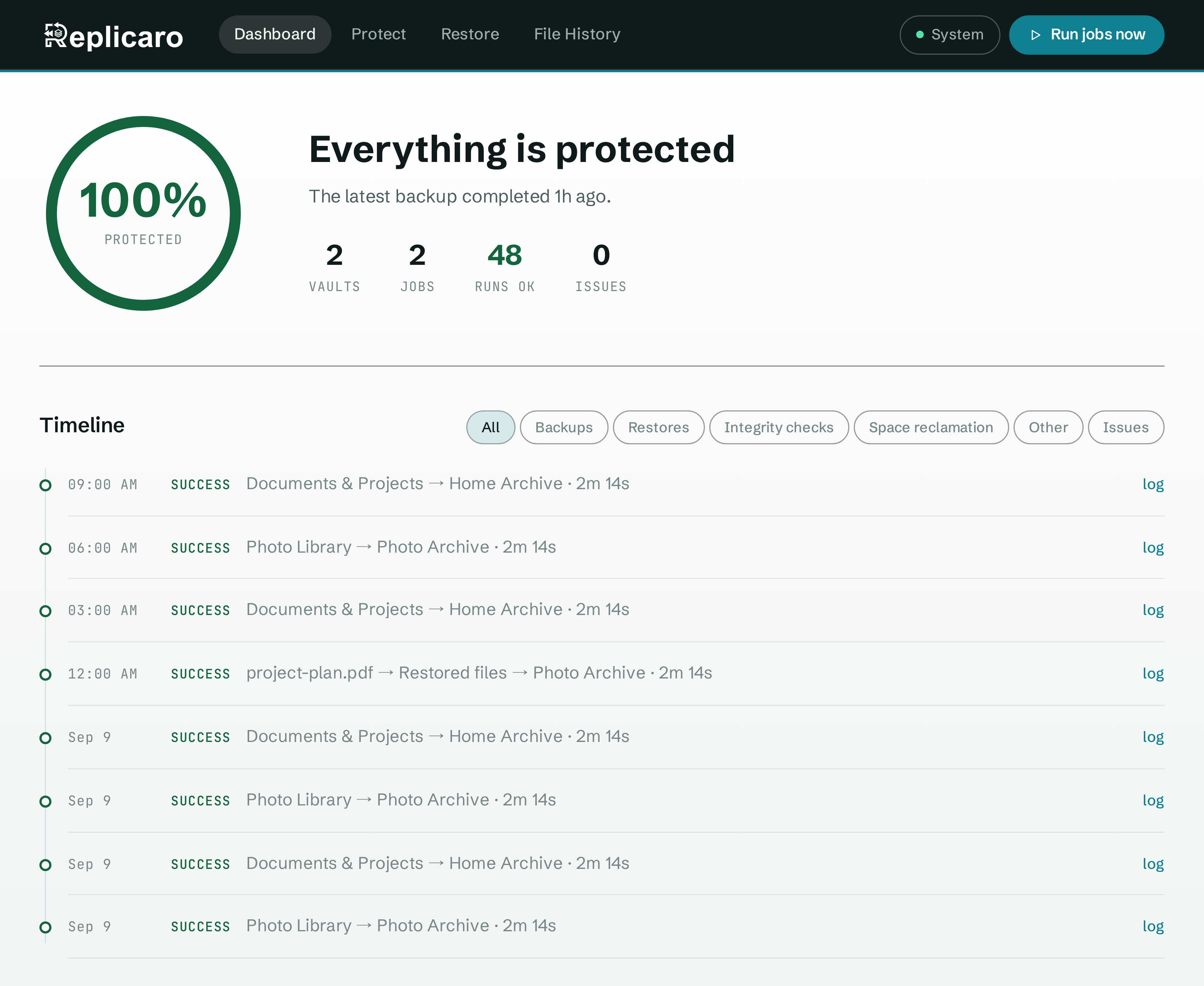Click 'The latest backup completed 1h ago.'
1204x986 pixels.
coord(460,197)
